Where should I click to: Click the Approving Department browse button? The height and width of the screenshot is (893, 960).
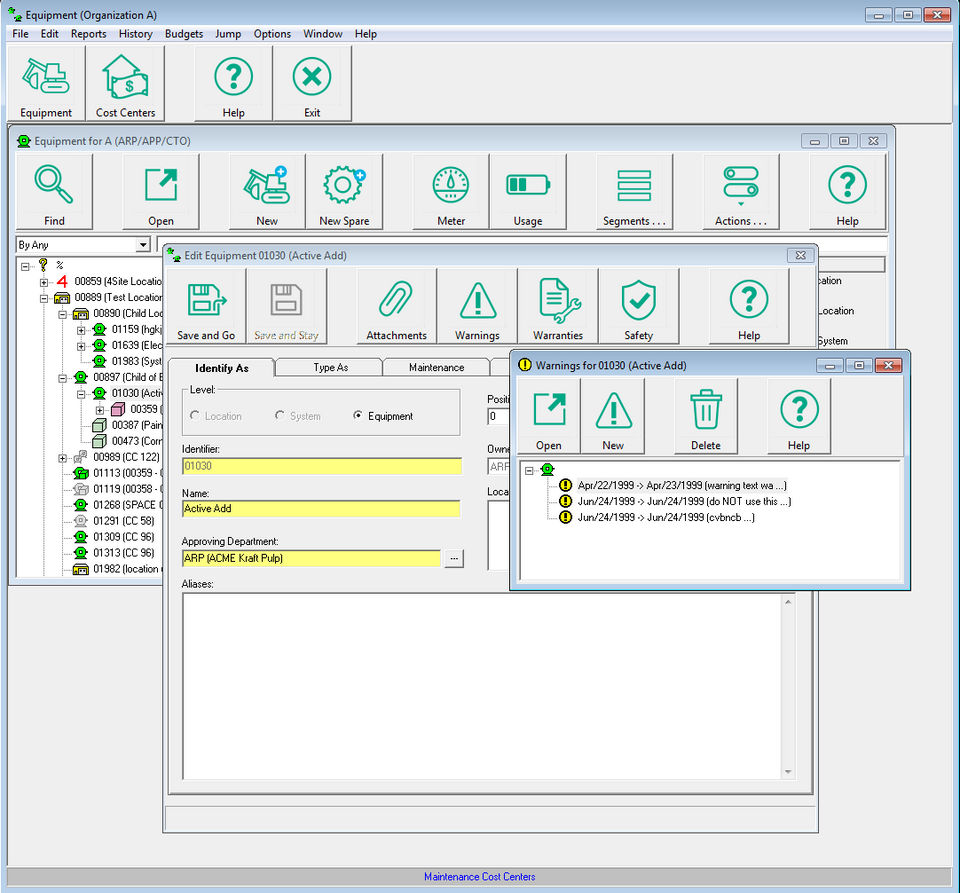point(453,558)
